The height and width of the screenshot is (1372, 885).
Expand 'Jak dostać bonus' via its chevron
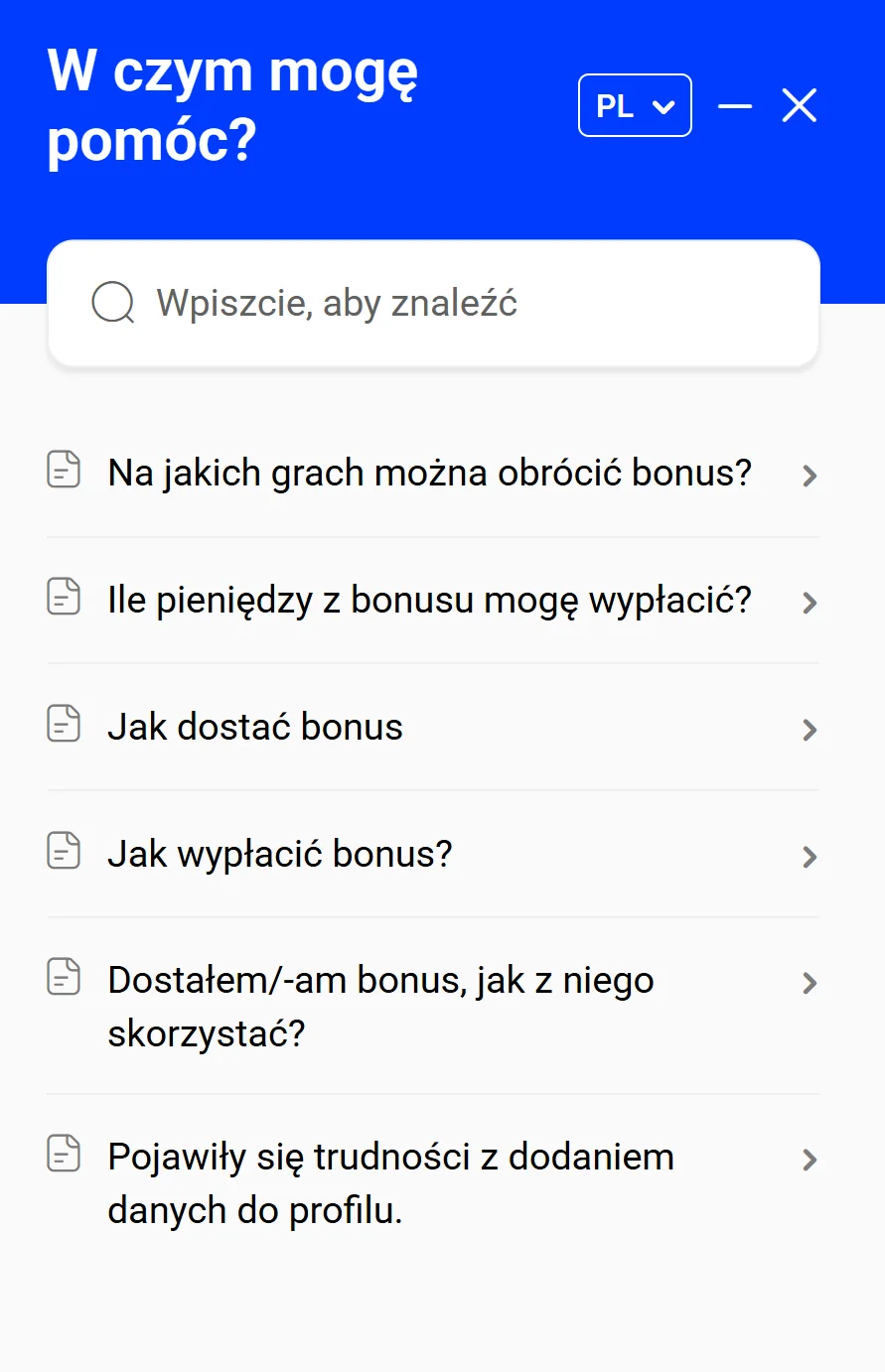[811, 730]
